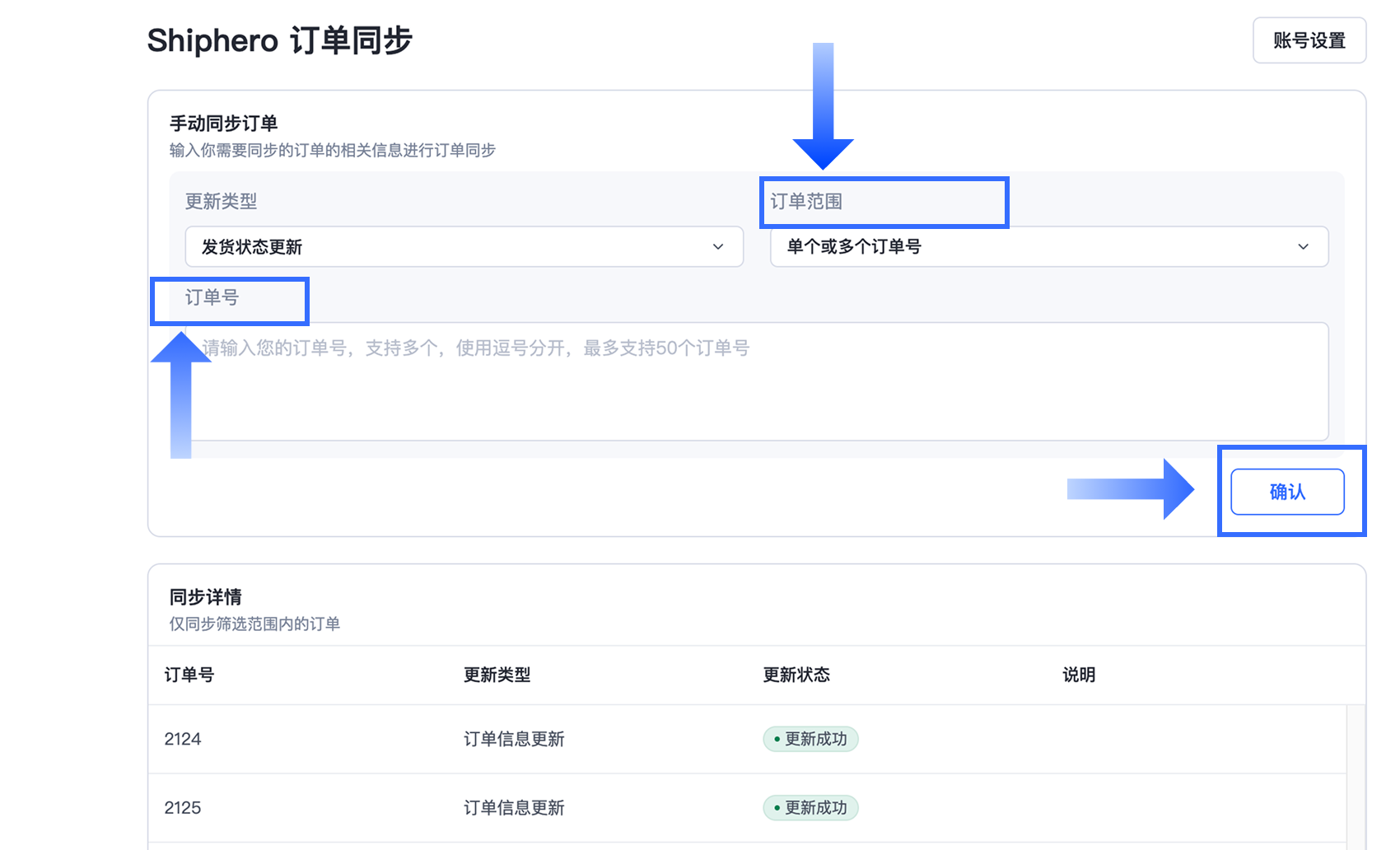Click the 仅同步筛选范围内的订单 subtitle text
The height and width of the screenshot is (850, 1400).
coord(254,624)
